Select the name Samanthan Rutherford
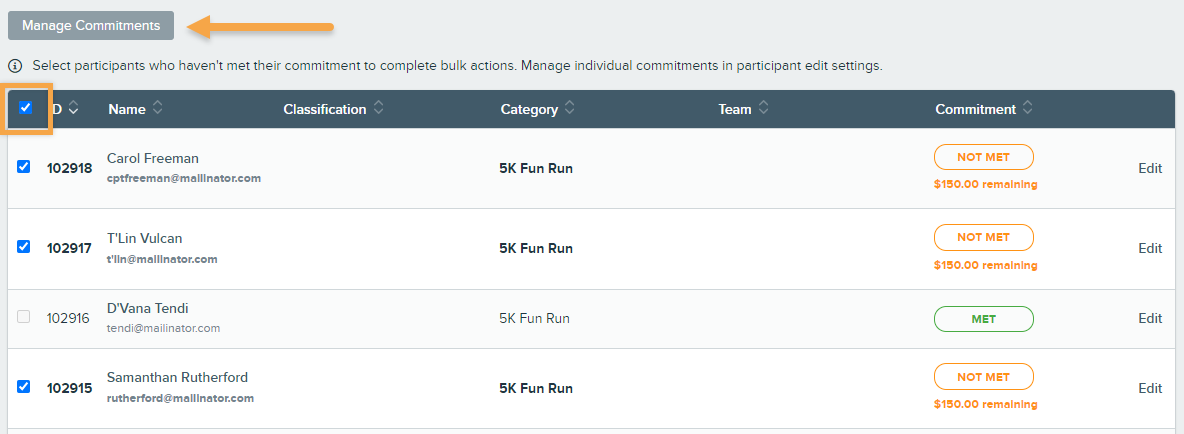Viewport: 1184px width, 434px height. point(177,377)
